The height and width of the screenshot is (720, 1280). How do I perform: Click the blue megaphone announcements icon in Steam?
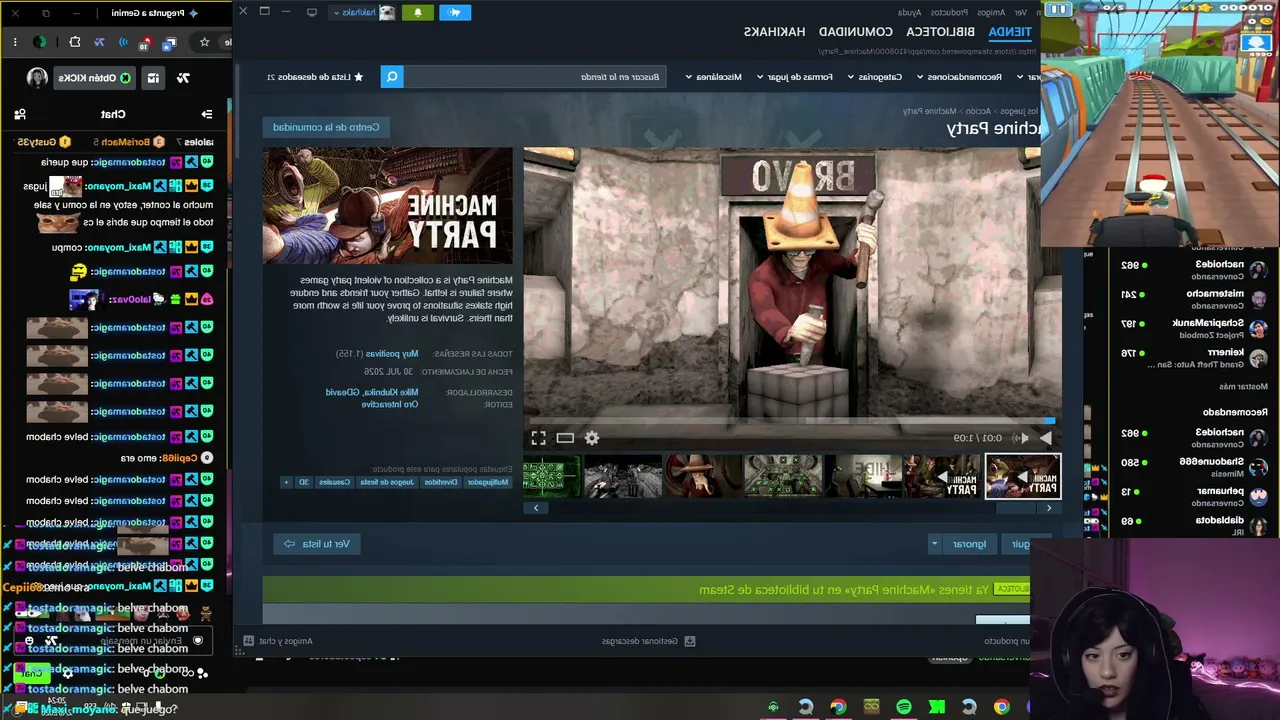pos(455,12)
